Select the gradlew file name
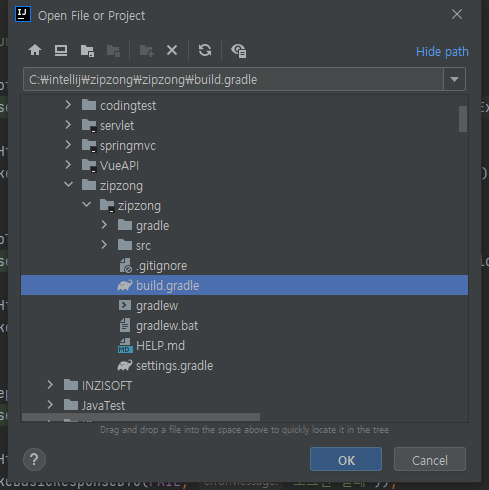 (157, 306)
